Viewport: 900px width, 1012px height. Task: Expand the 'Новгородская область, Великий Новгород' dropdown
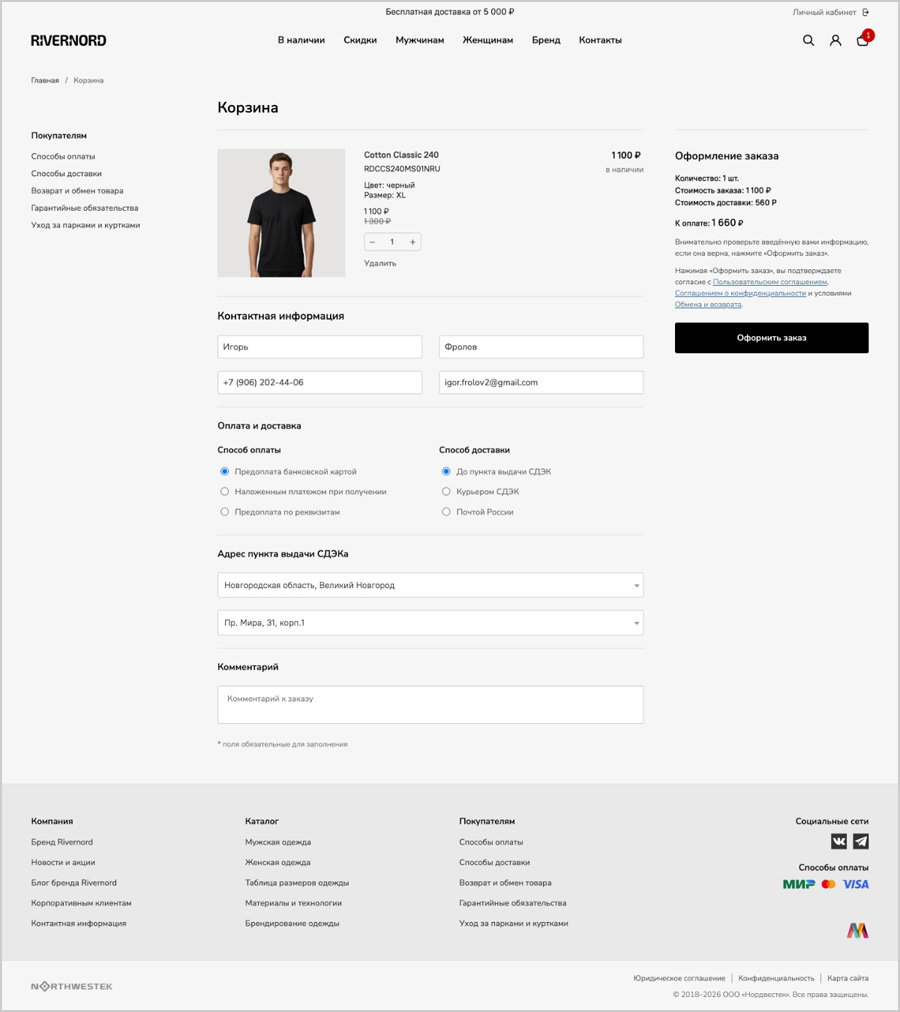click(x=430, y=585)
